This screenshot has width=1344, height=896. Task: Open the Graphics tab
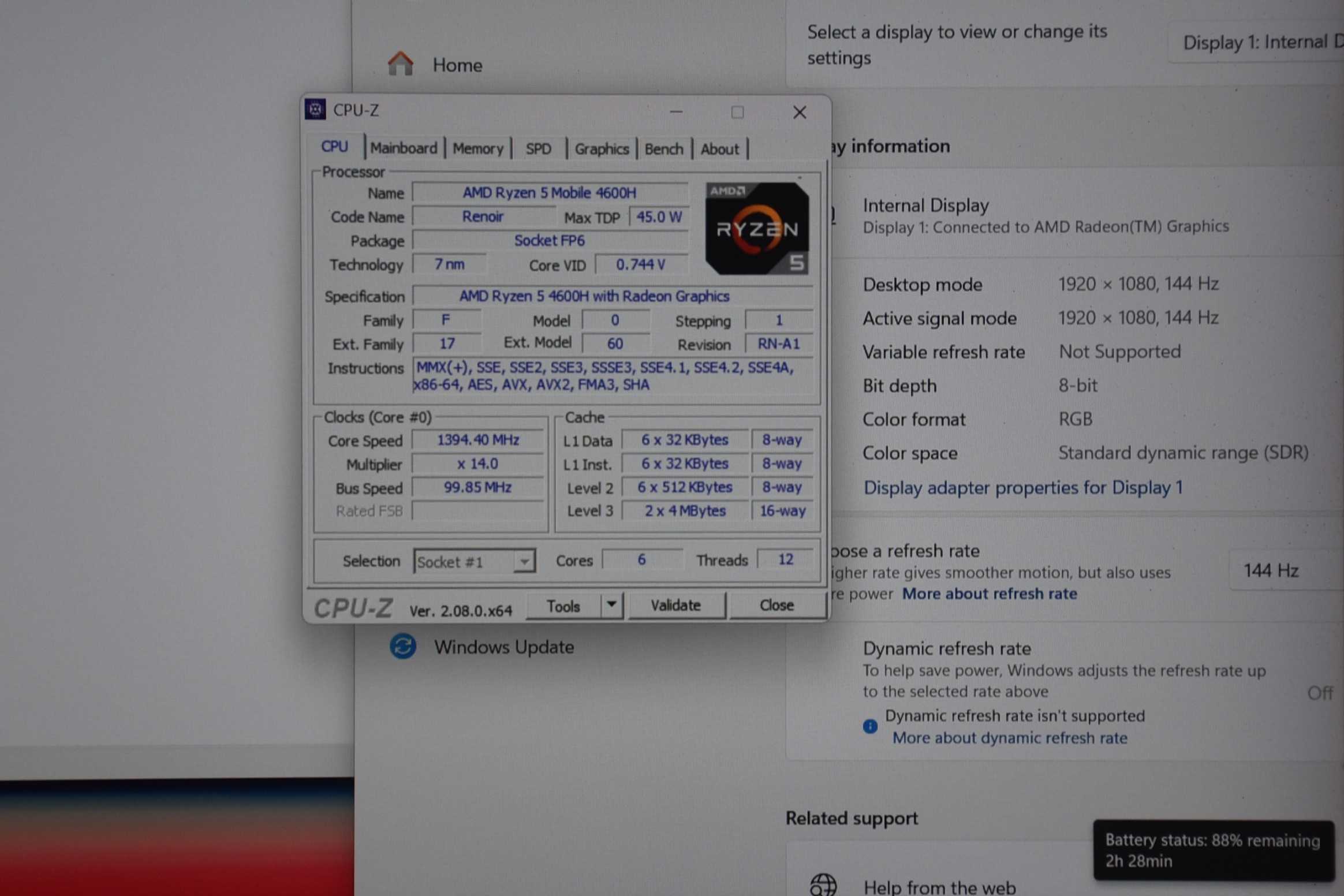602,149
